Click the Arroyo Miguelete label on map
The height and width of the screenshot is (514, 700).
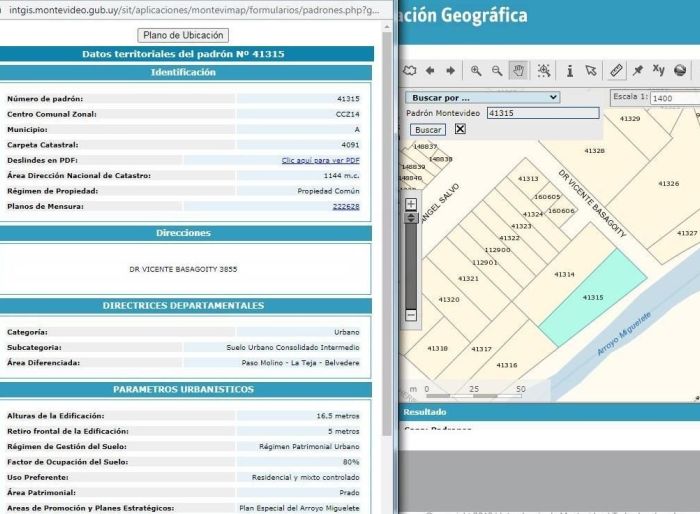point(624,333)
